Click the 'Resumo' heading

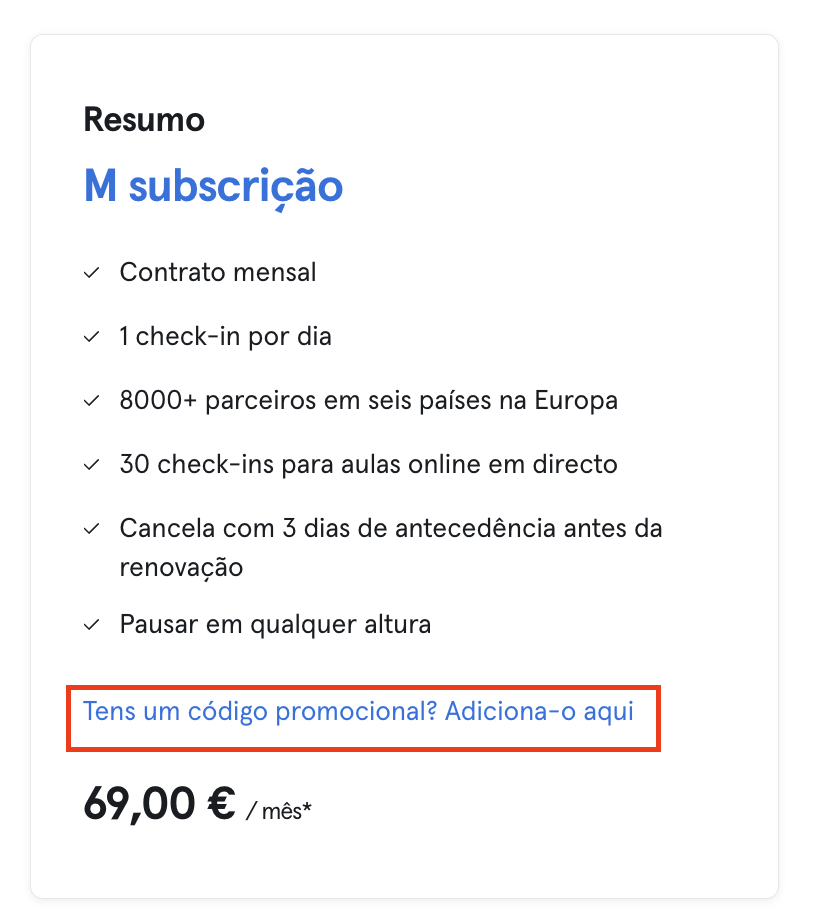(x=144, y=120)
